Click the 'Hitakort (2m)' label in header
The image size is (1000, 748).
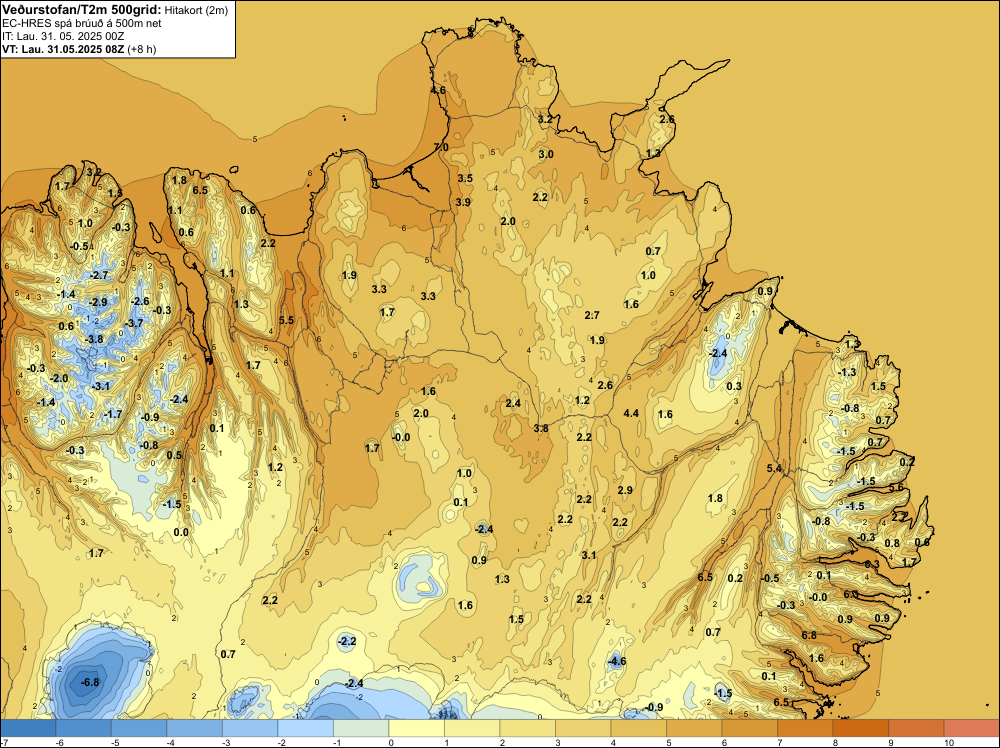click(x=196, y=10)
